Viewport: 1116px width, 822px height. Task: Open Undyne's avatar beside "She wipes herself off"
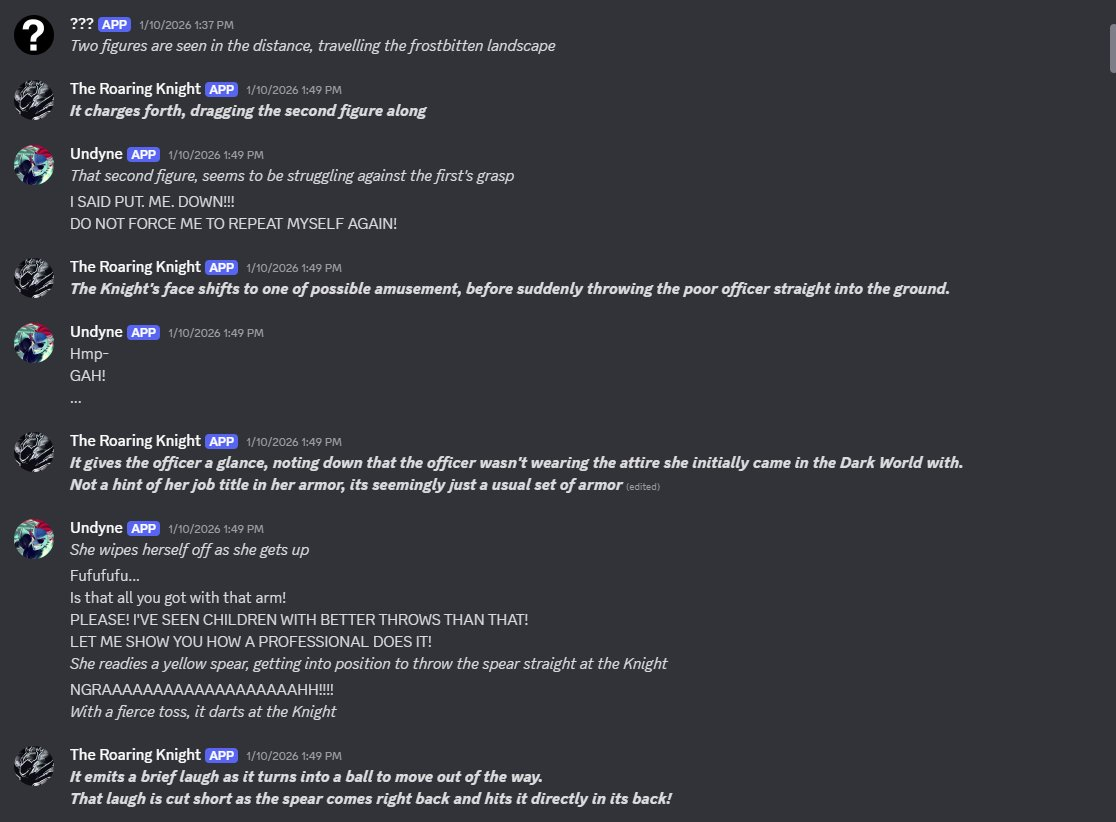(34, 538)
